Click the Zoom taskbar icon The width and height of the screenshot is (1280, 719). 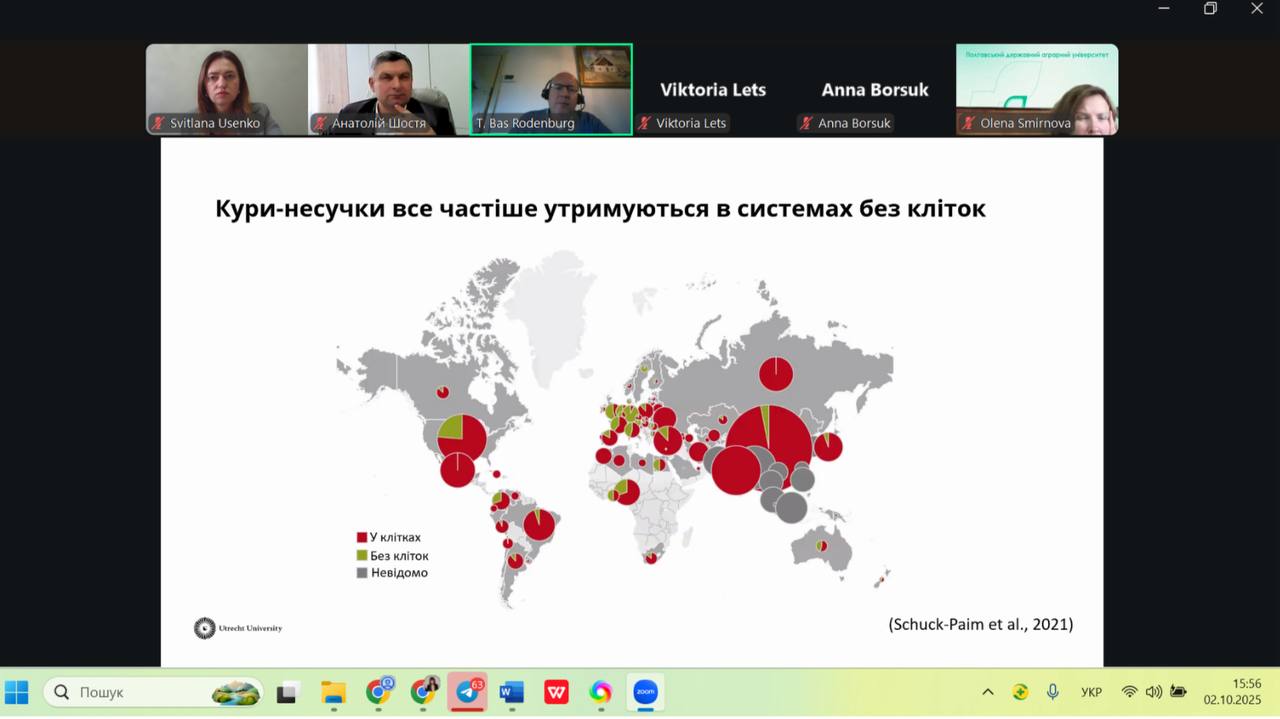645,692
